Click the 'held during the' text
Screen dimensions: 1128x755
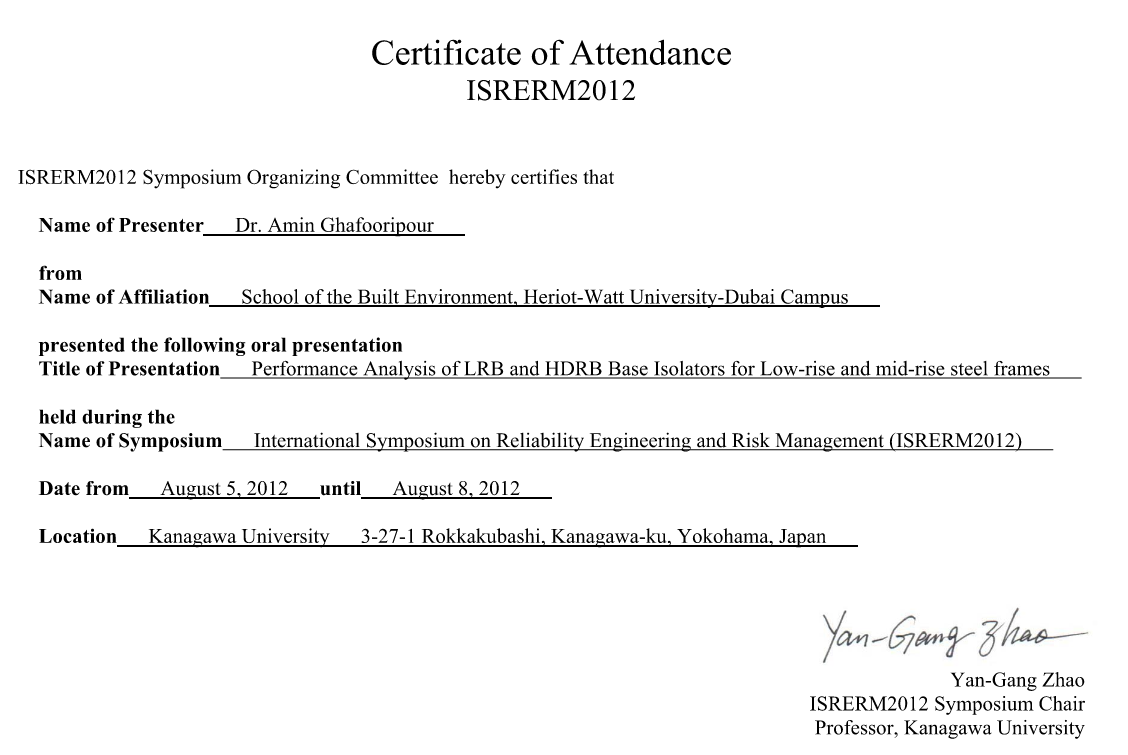pos(106,417)
